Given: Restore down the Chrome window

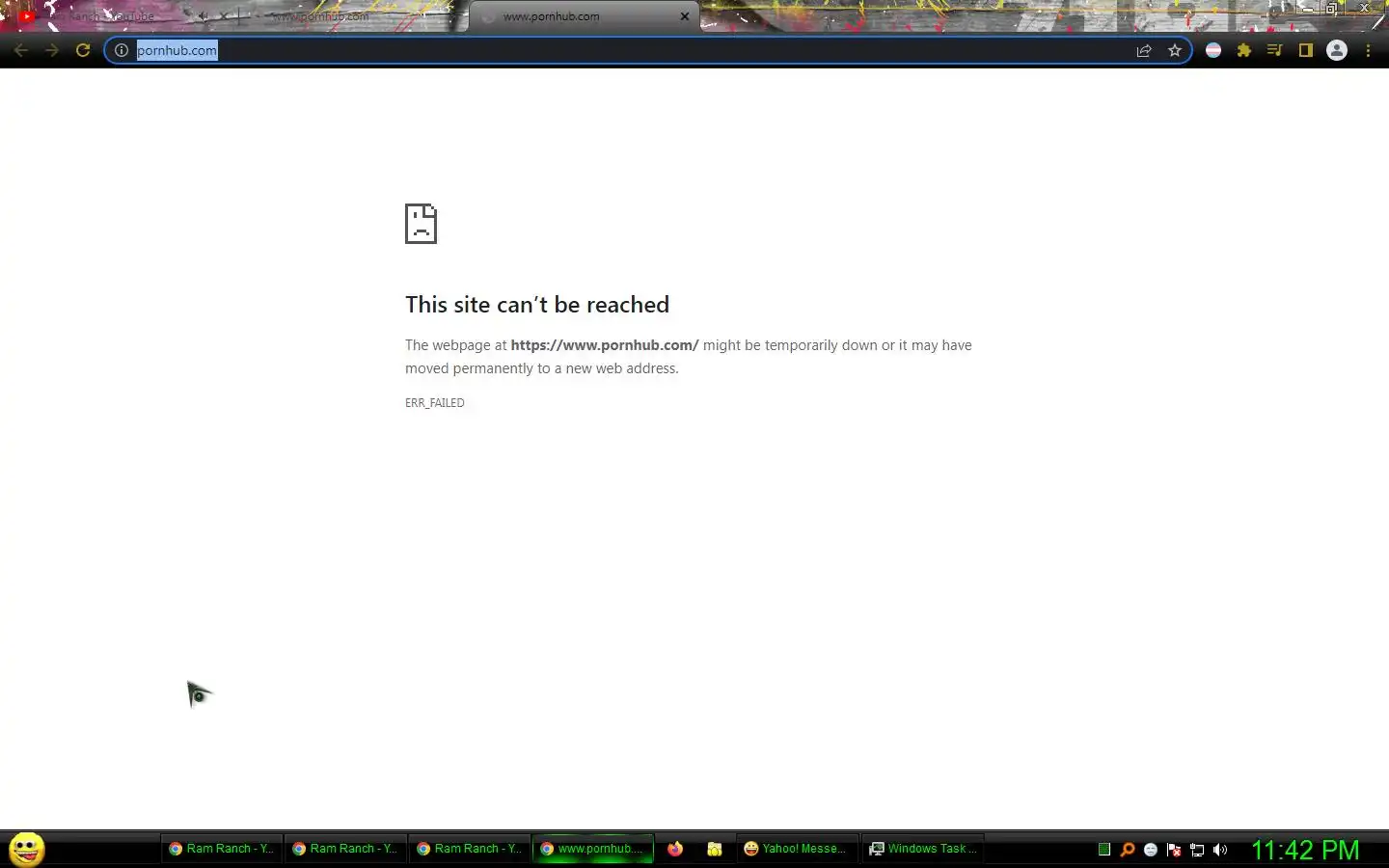Looking at the screenshot, I should tap(1331, 8).
